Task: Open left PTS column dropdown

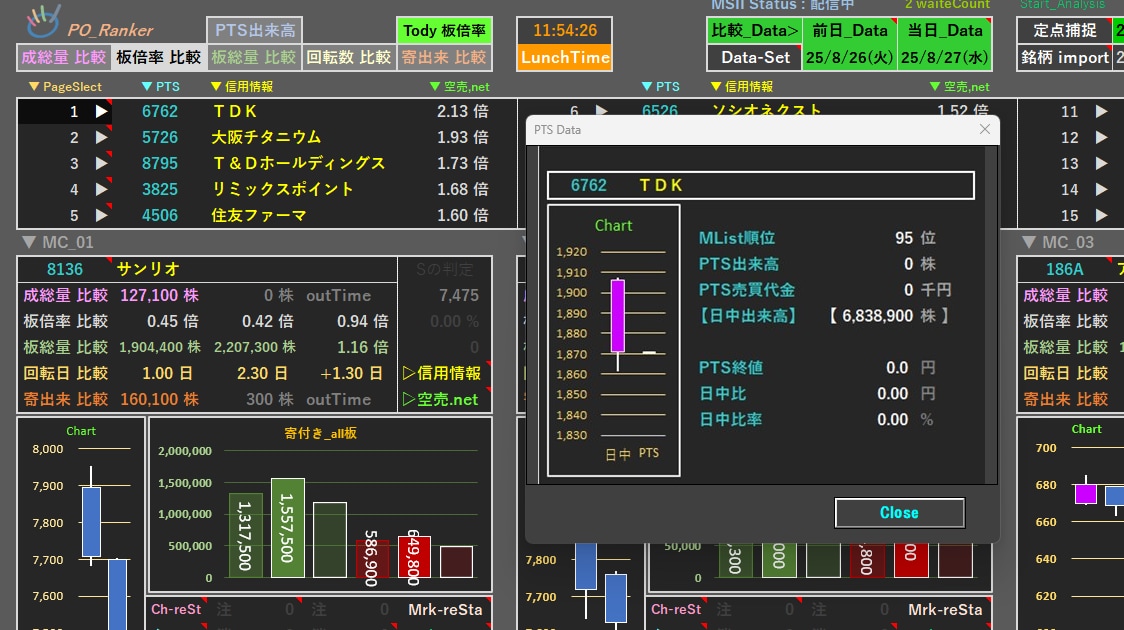Action: point(161,87)
